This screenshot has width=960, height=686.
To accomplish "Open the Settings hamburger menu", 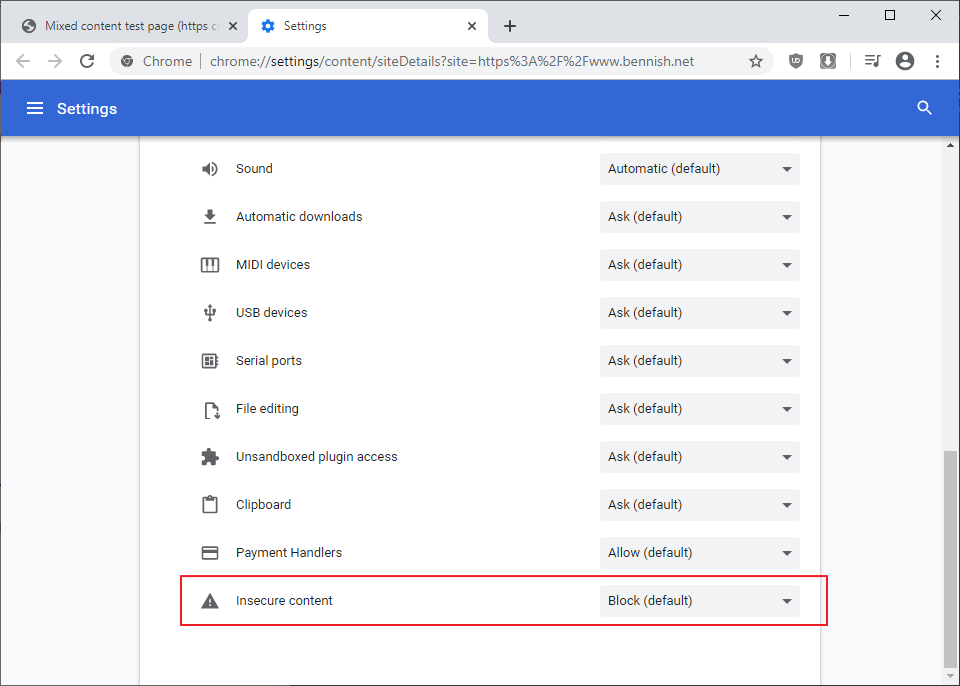I will [35, 107].
